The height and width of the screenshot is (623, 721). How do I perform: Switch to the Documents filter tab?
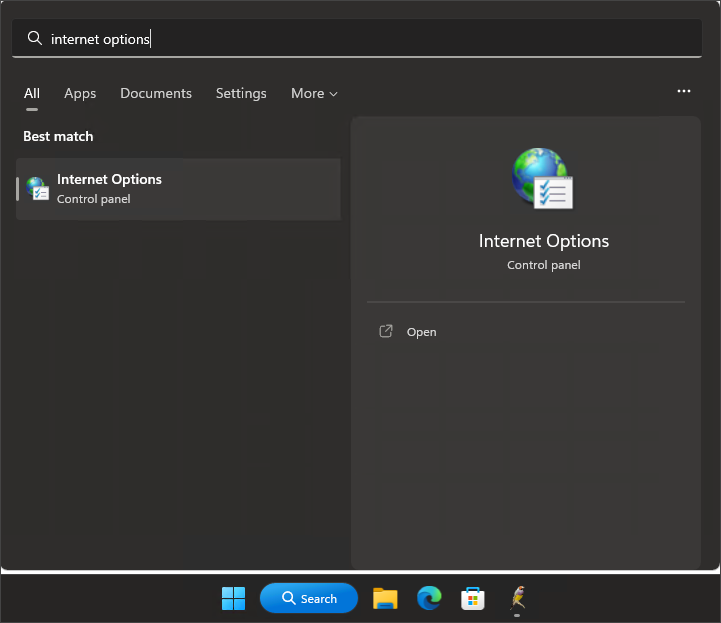(x=156, y=93)
